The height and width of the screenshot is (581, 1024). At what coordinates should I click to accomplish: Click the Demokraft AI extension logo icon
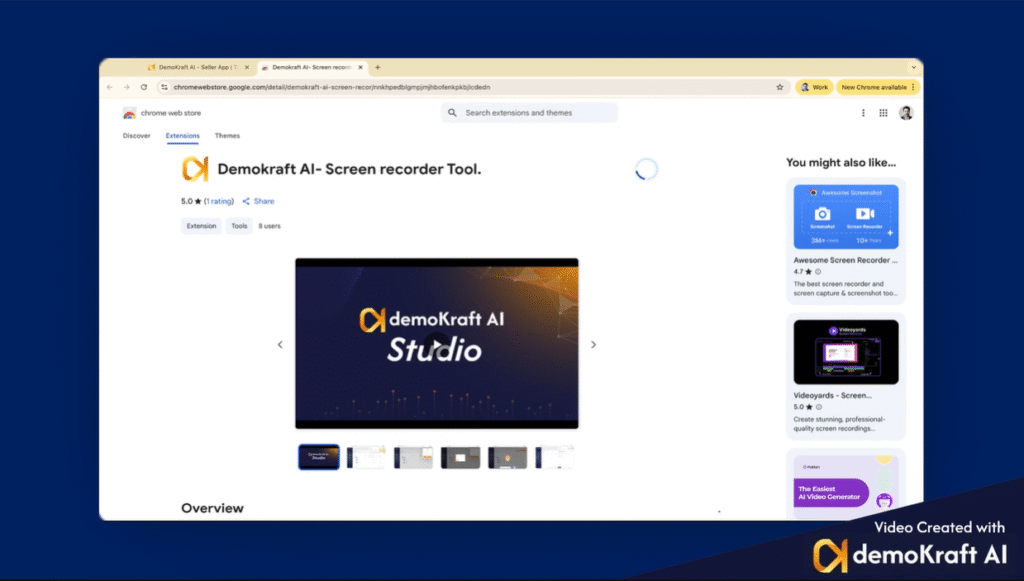(195, 169)
